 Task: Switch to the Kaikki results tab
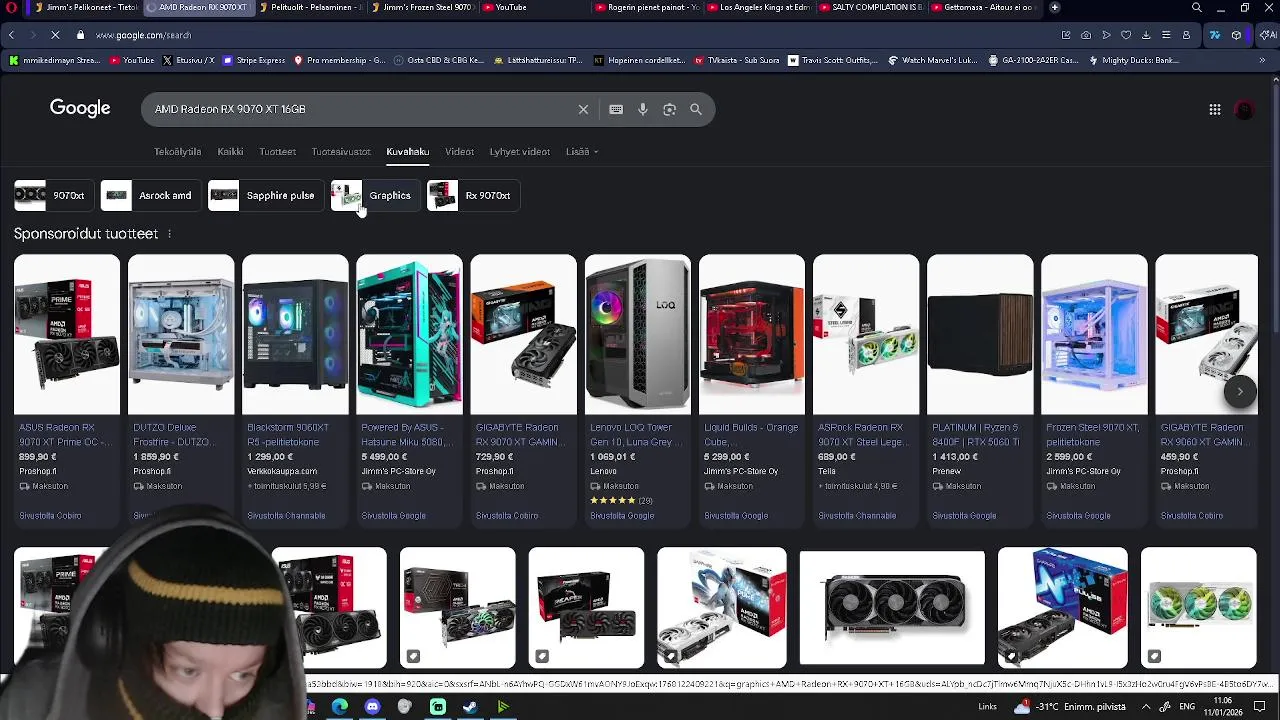pos(230,152)
